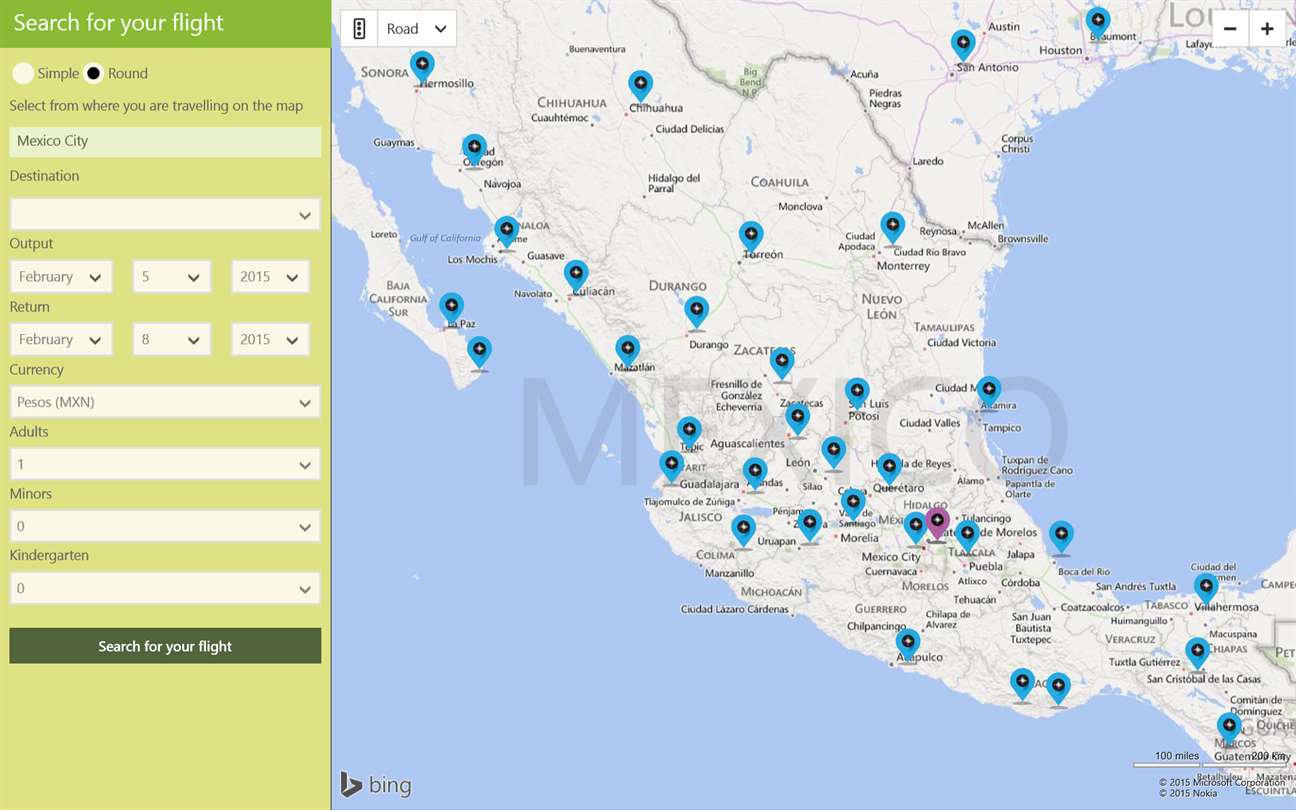Select the Torreón airport pin
Image resolution: width=1296 pixels, height=810 pixels.
(751, 238)
